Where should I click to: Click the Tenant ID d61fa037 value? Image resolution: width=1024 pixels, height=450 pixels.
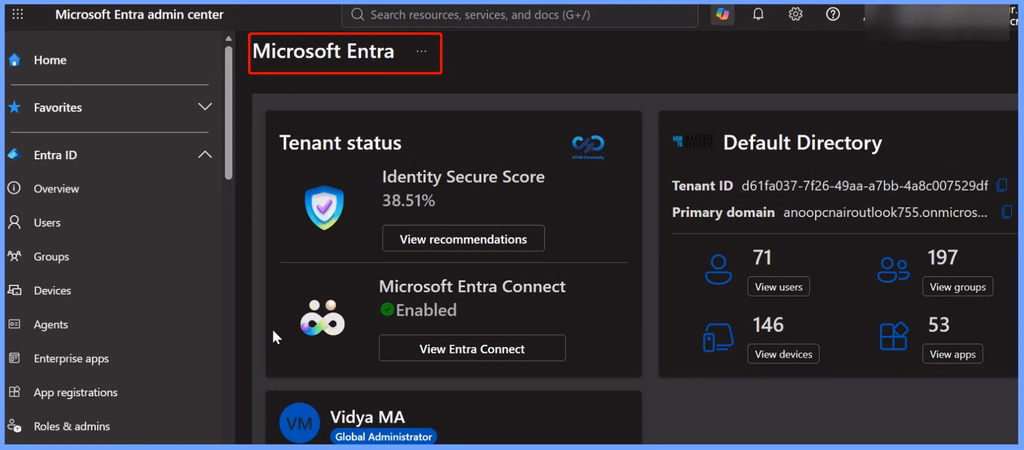tap(865, 186)
